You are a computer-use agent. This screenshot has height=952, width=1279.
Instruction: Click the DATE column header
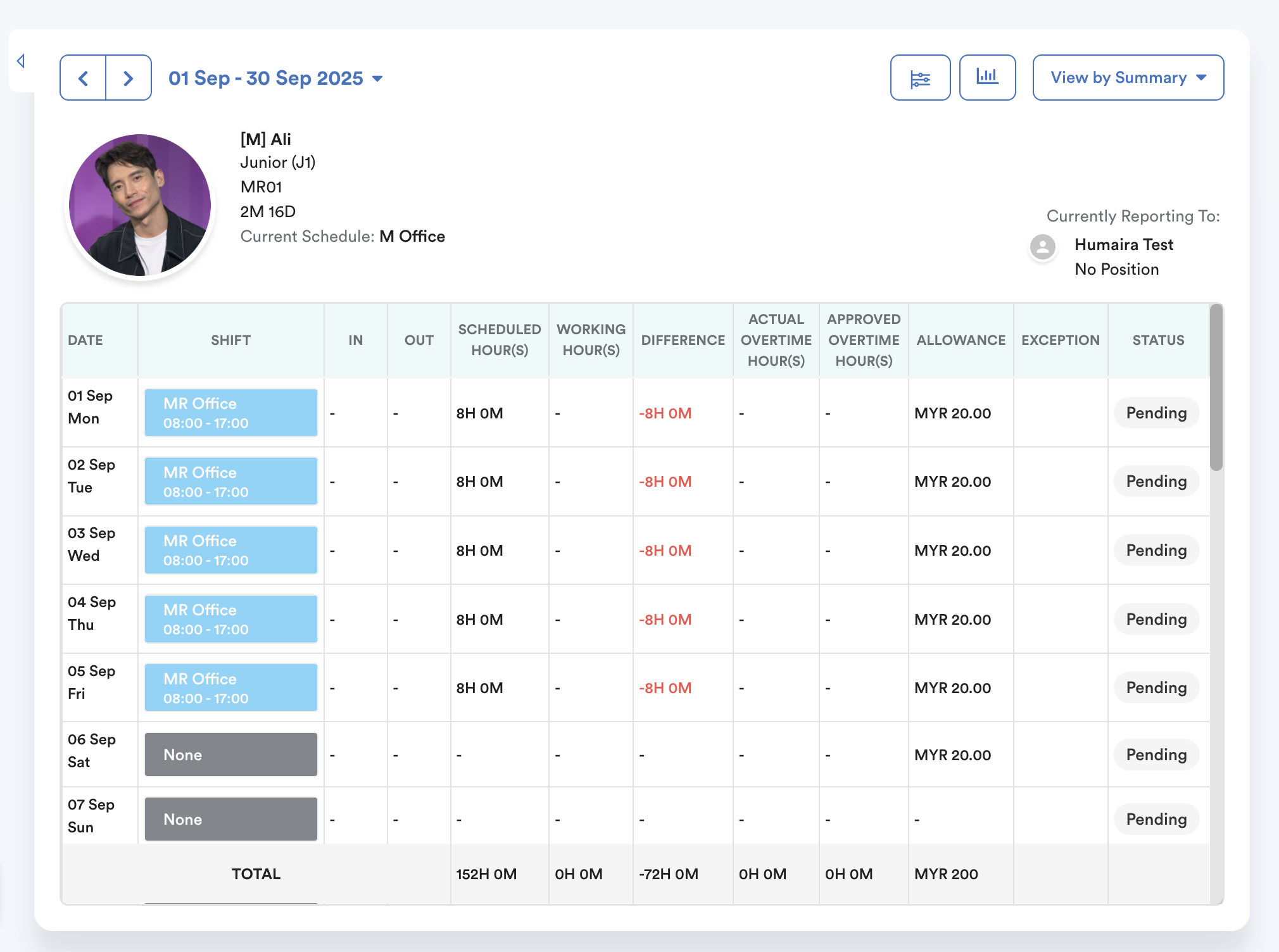85,341
